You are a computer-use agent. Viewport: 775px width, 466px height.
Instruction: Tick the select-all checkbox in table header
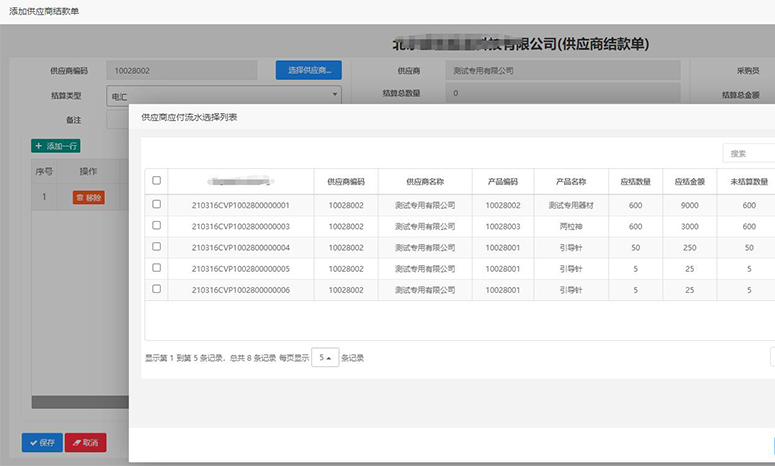point(156,181)
